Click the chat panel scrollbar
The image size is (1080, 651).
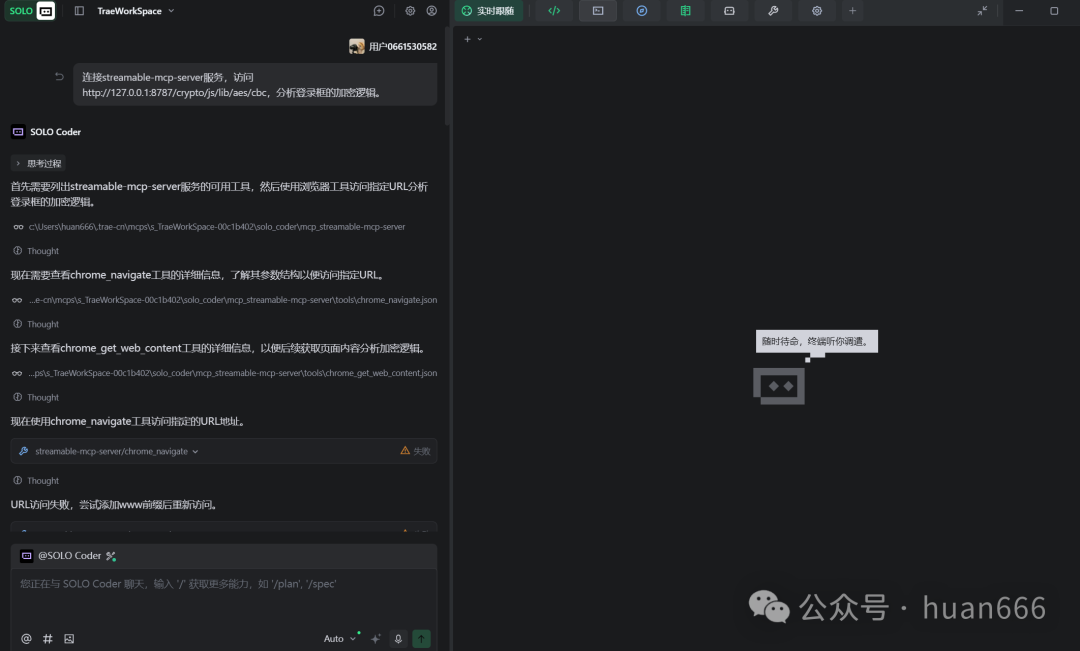point(448,76)
